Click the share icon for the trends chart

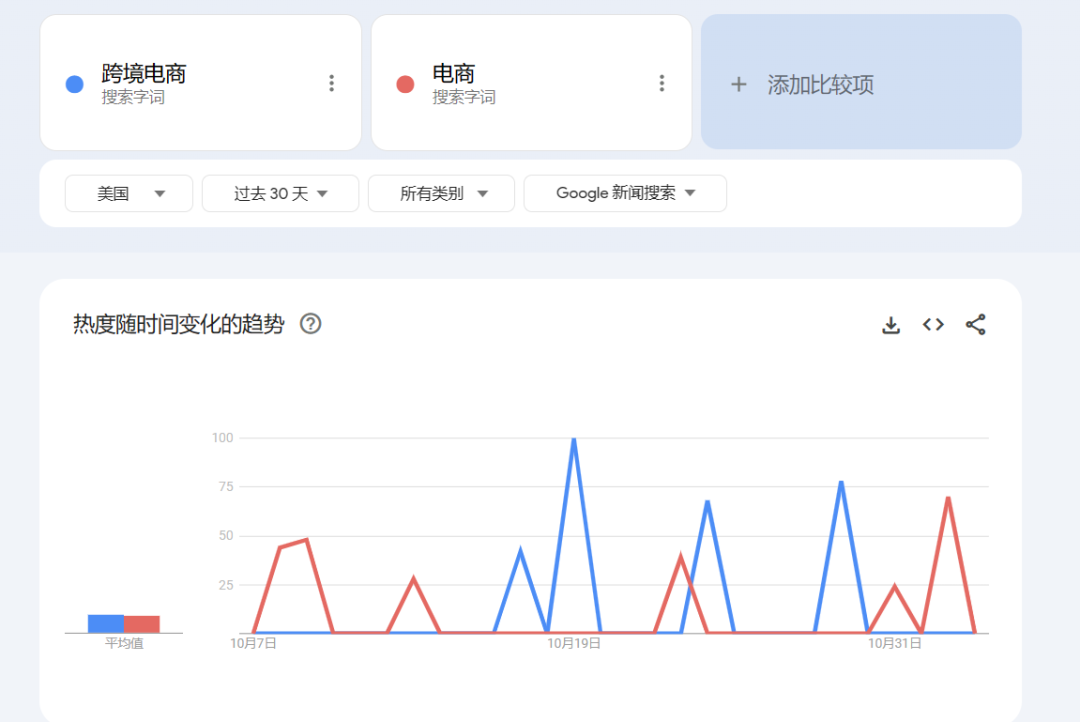point(975,324)
